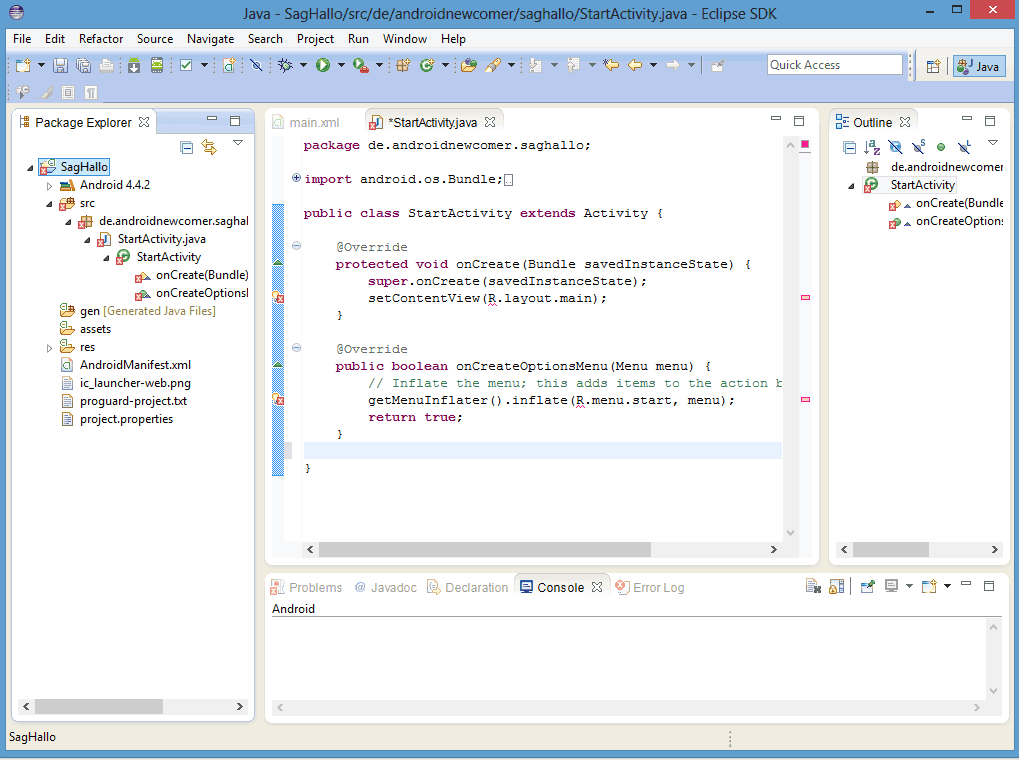Screen dimensions: 1019x760
Task: Toggle Hide Non-Public Members in Outline
Action: click(940, 148)
